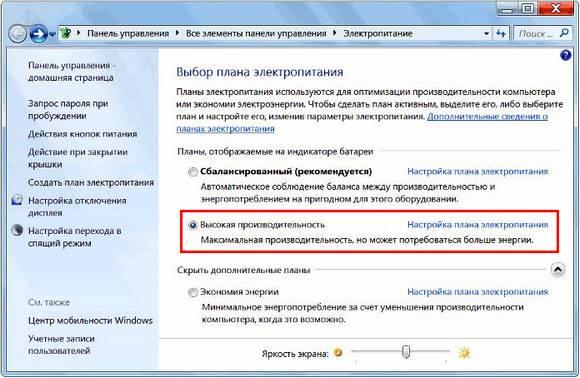
Task: Click the 'Яркость экрана' slider thumb
Action: pos(406,351)
